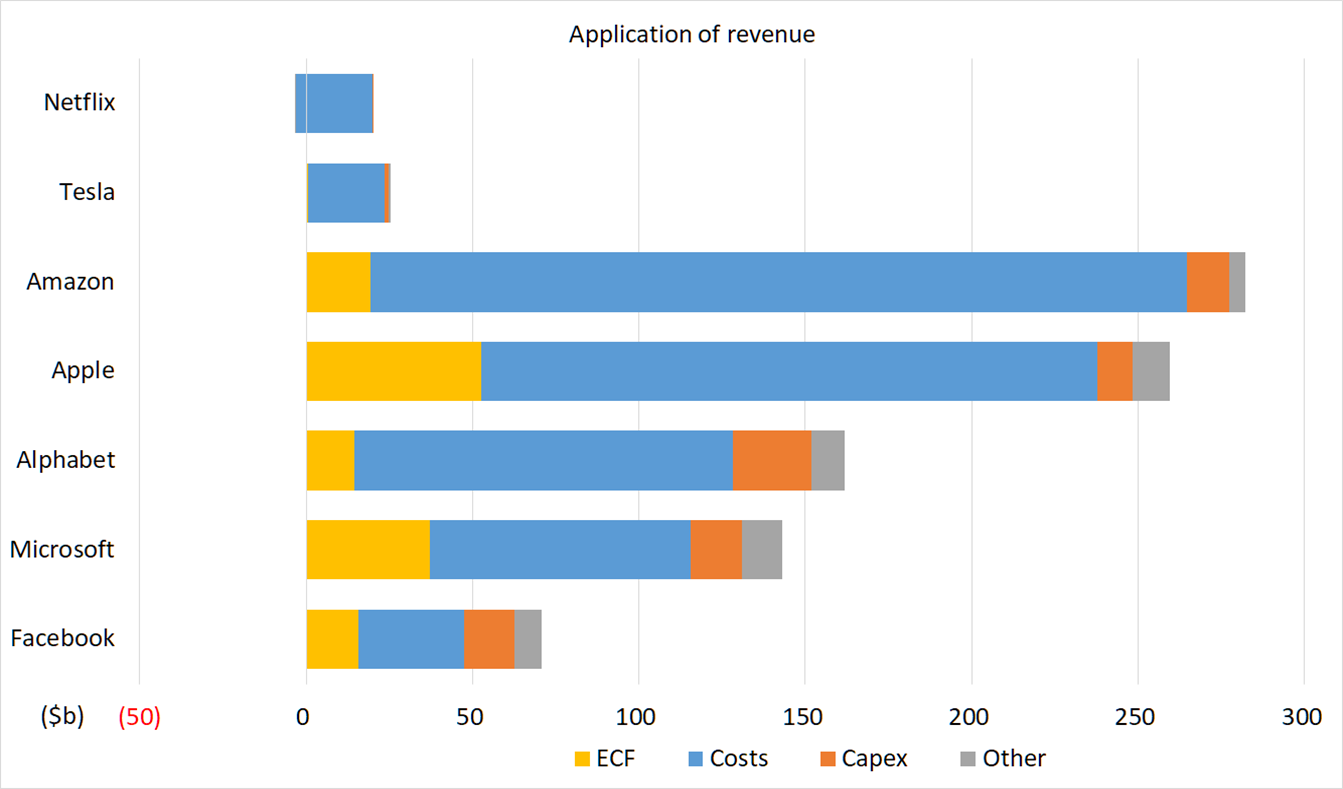This screenshot has height=789, width=1343.
Task: Select Amazon's blue Costs bar segment
Action: 778,281
